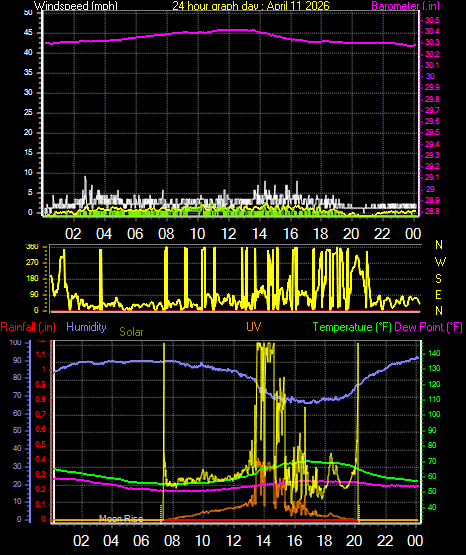Select the green "Temperature (°F)" legend label
466x555 pixels.
pyautogui.click(x=352, y=327)
